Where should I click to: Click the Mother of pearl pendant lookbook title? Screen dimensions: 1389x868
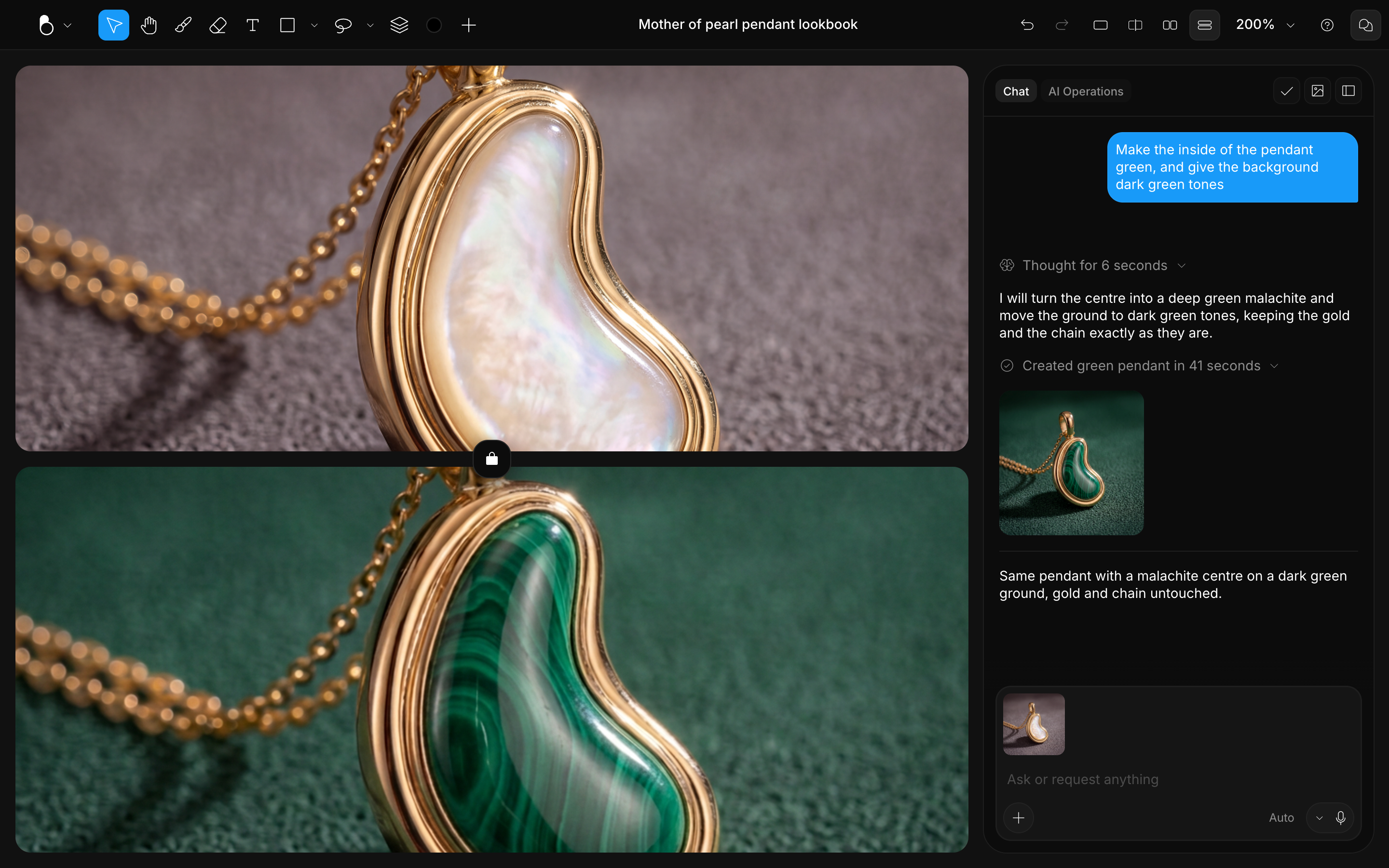748,24
